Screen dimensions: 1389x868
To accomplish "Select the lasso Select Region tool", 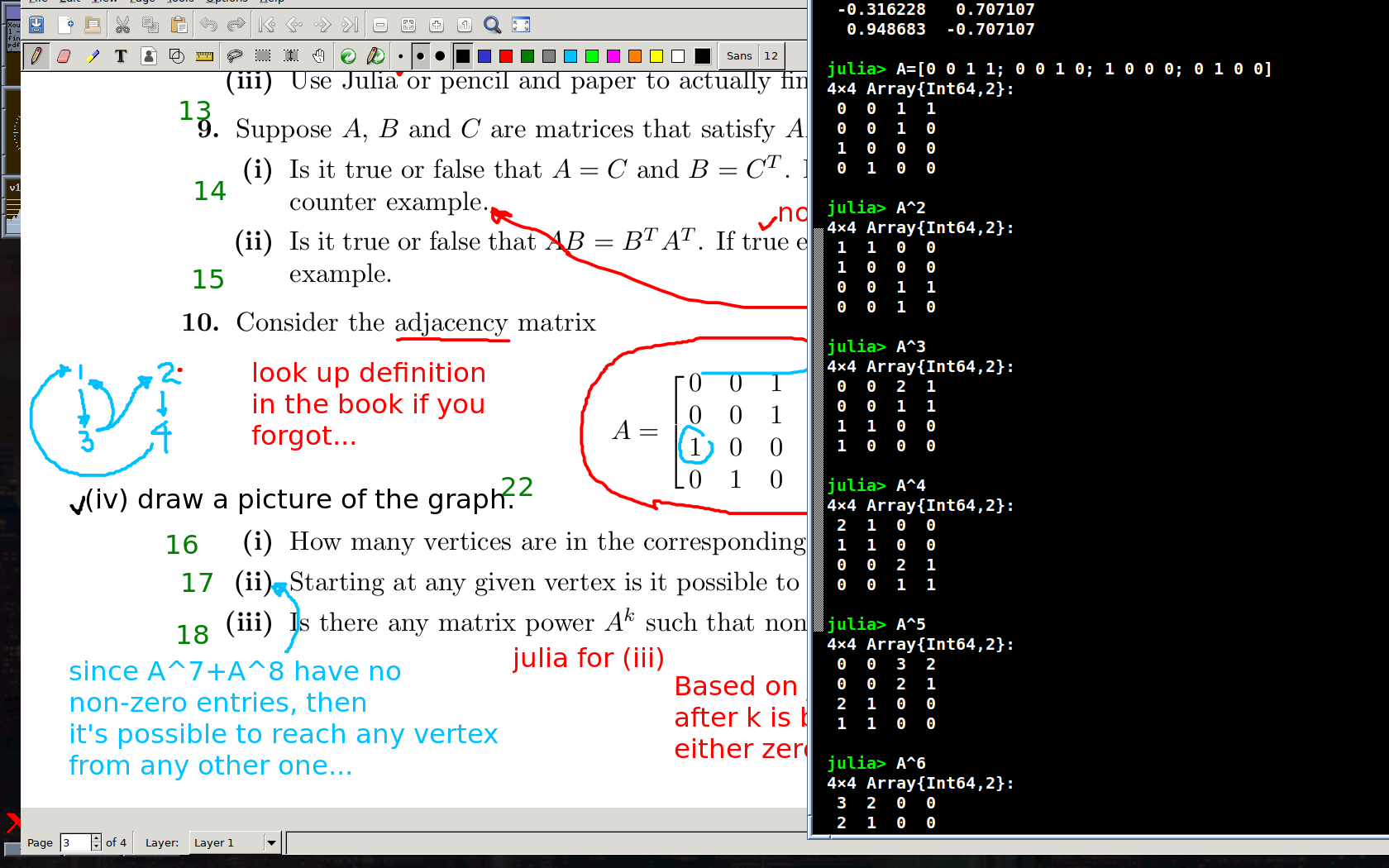I will coord(235,56).
